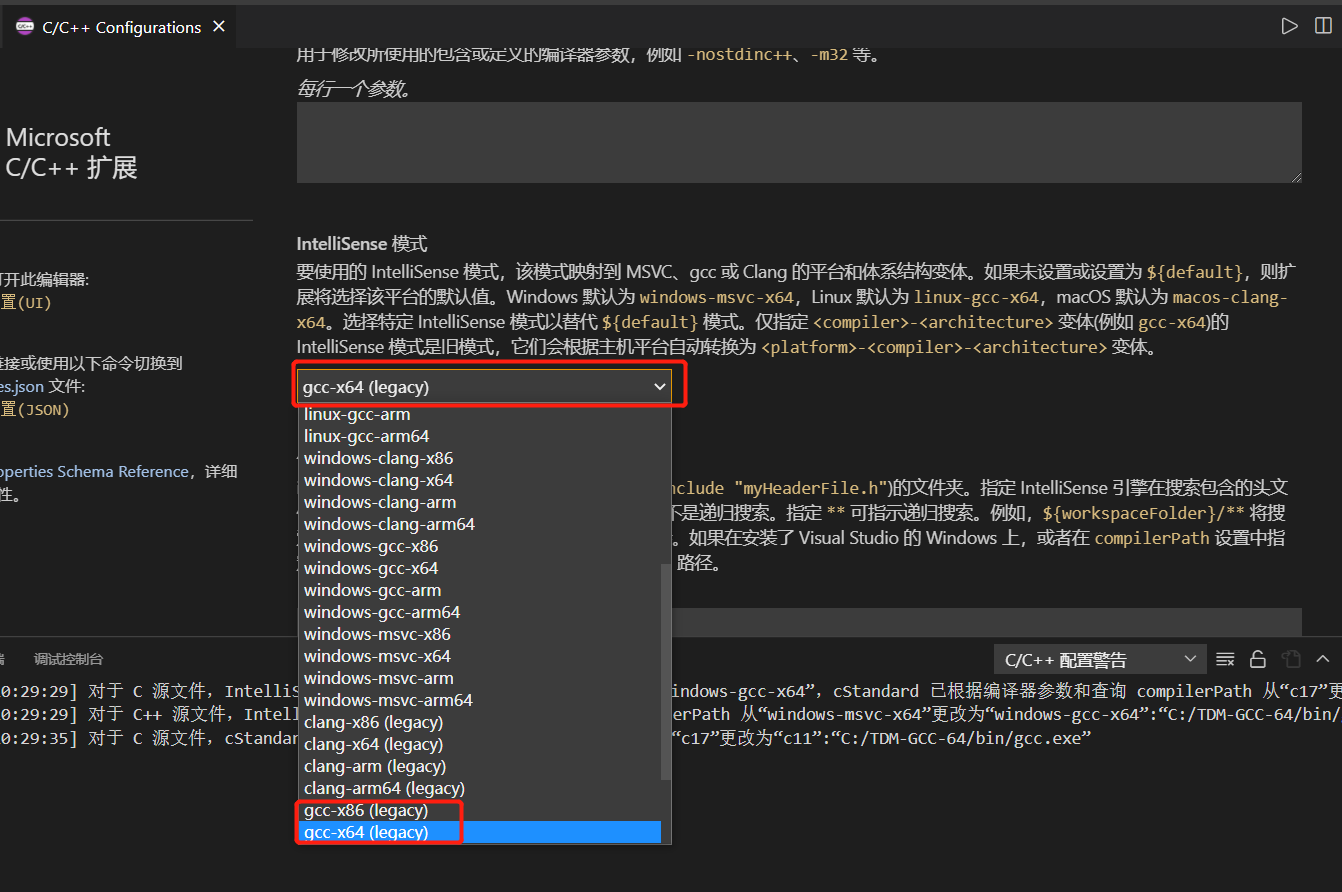Select windows-clang-x64 option
The image size is (1342, 892).
click(x=480, y=480)
